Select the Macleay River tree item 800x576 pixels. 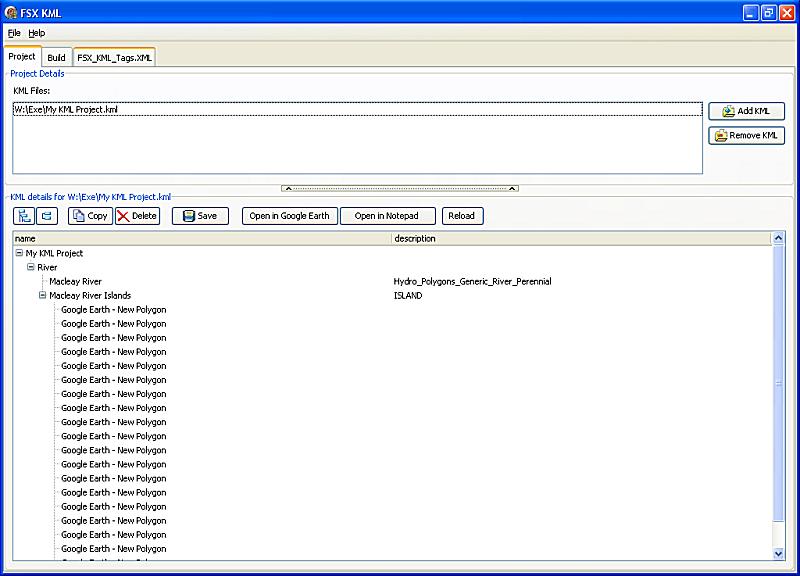[x=75, y=282]
